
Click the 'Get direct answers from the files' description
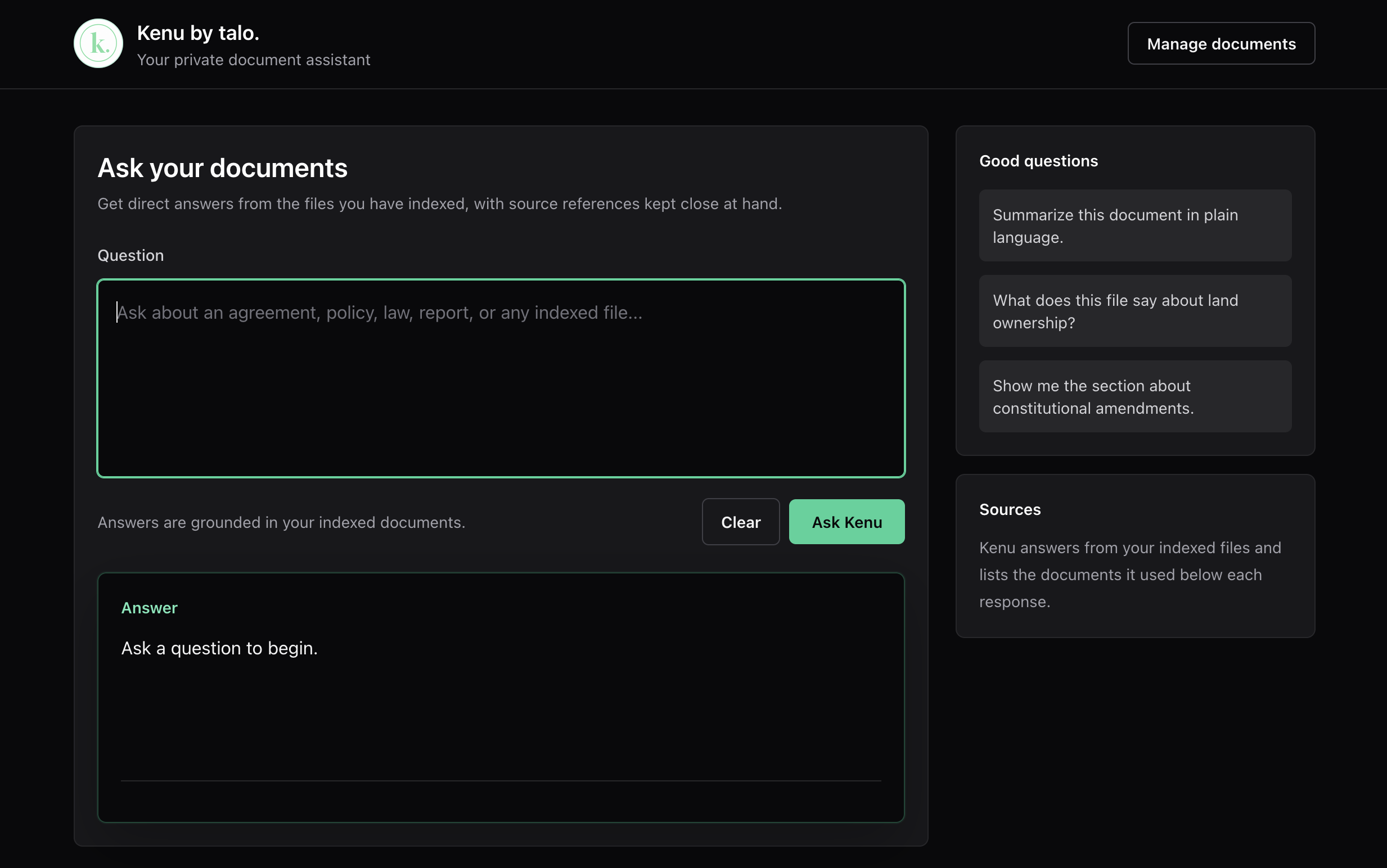click(x=439, y=204)
